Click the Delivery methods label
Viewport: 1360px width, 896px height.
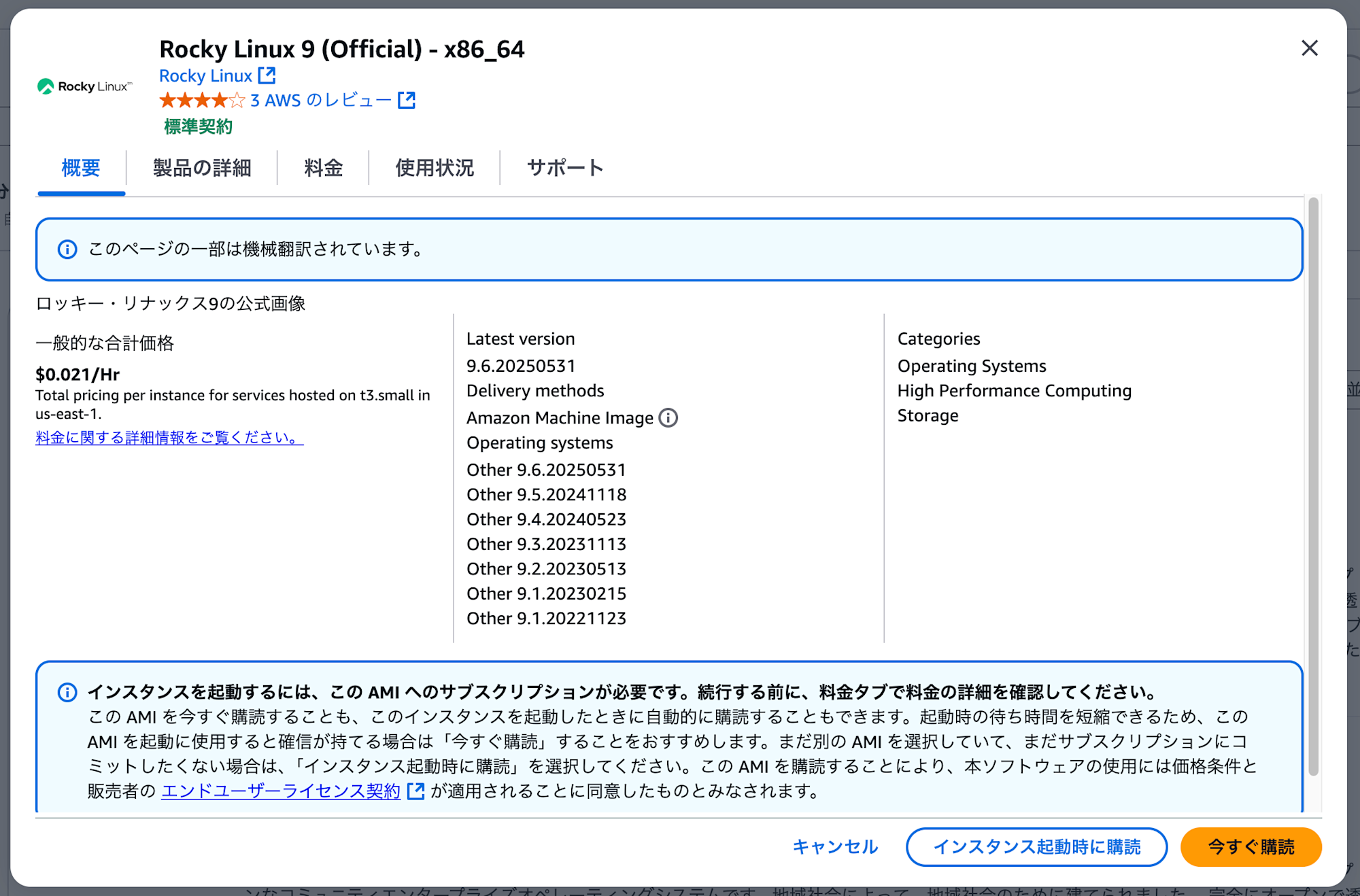click(x=535, y=391)
